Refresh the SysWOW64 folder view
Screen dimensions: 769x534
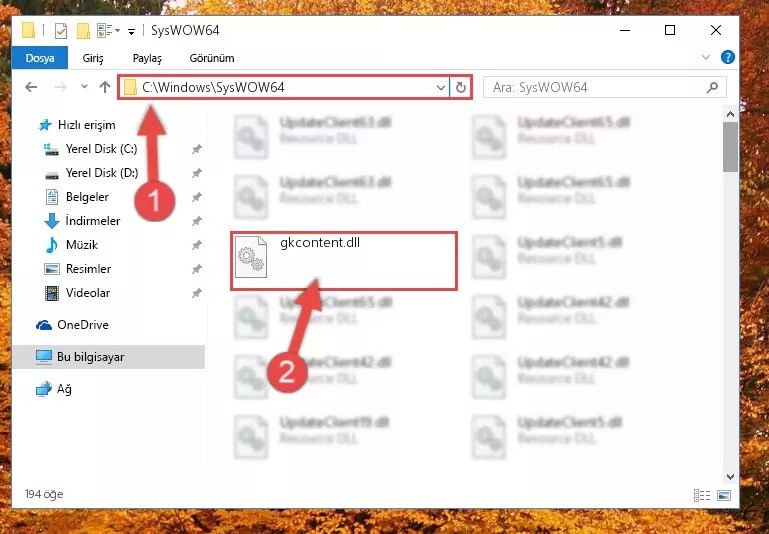point(461,88)
